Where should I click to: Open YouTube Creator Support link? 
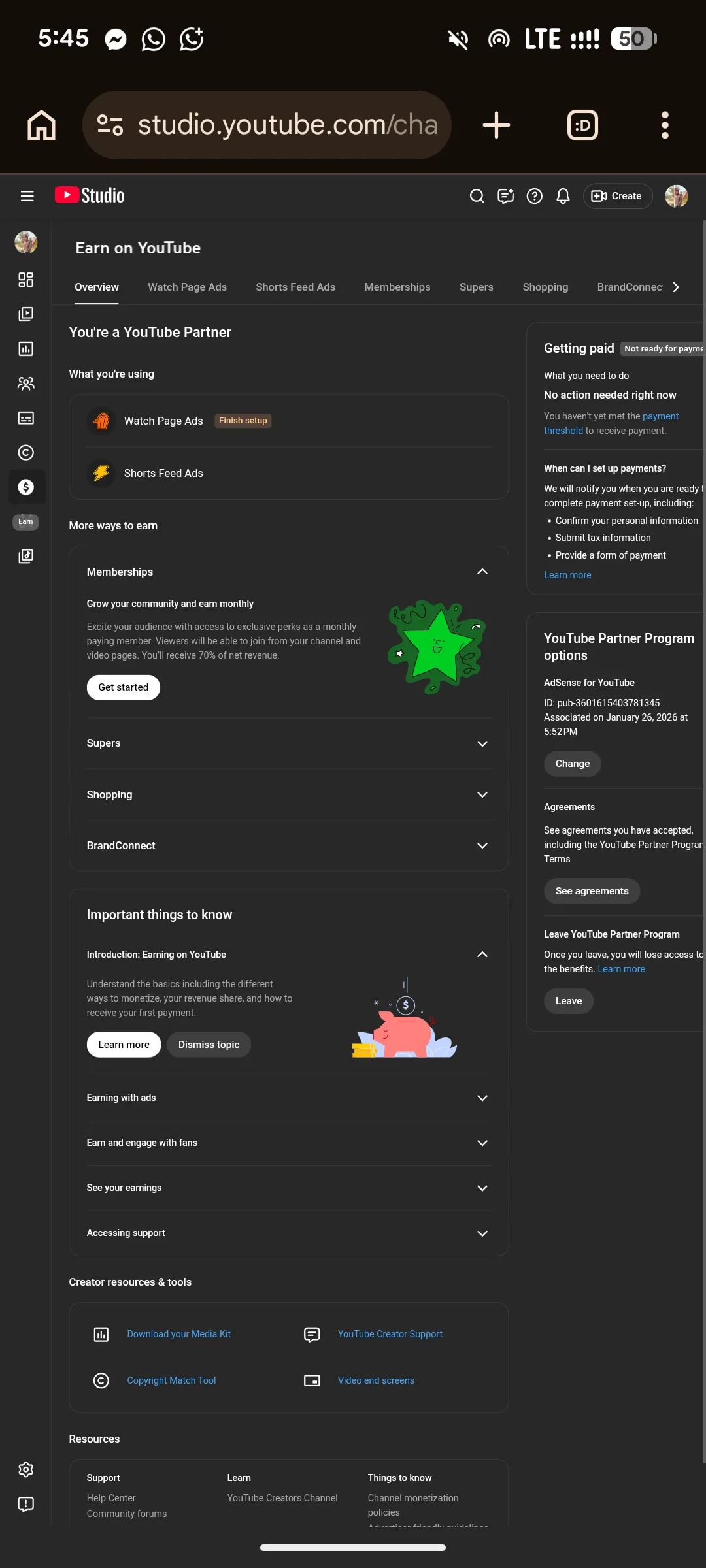390,1334
